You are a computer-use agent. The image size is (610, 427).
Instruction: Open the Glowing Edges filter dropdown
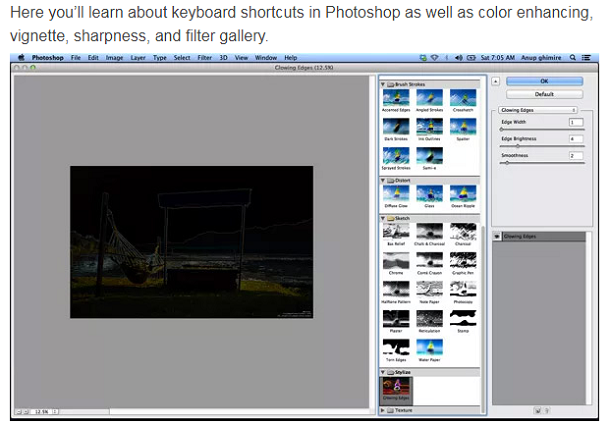coord(538,109)
